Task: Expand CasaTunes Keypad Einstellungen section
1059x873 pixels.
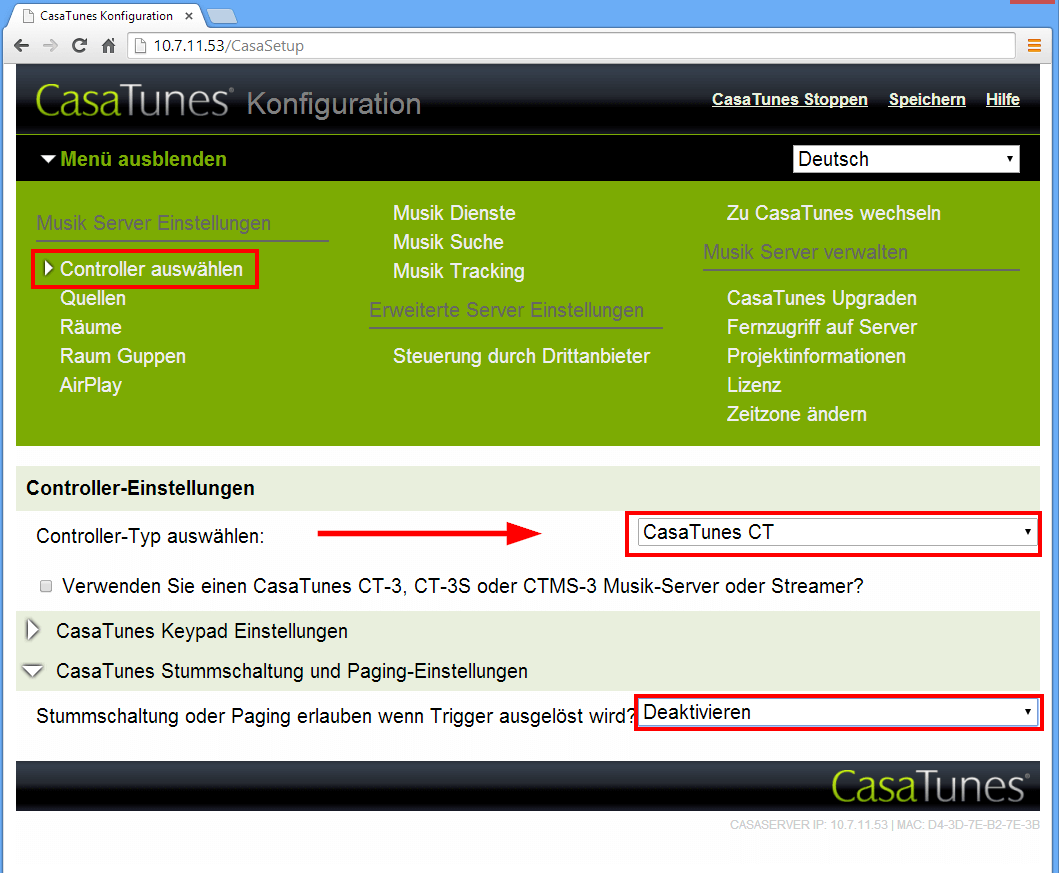Action: (x=201, y=631)
